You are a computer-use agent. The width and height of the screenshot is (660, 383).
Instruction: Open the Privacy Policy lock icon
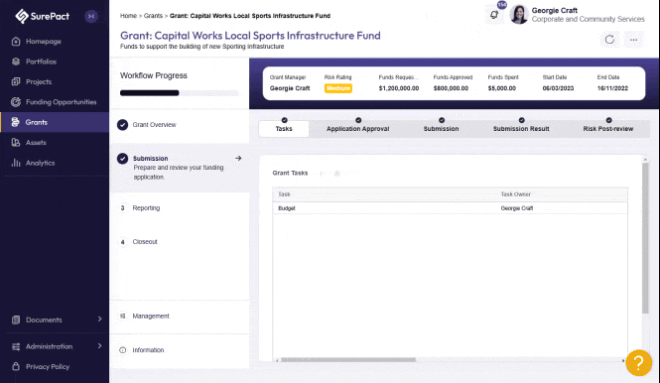click(x=16, y=366)
